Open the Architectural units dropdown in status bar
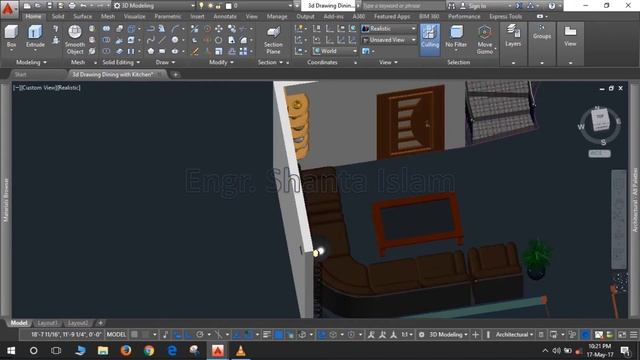Viewport: 640px width, 360px height. pos(514,335)
